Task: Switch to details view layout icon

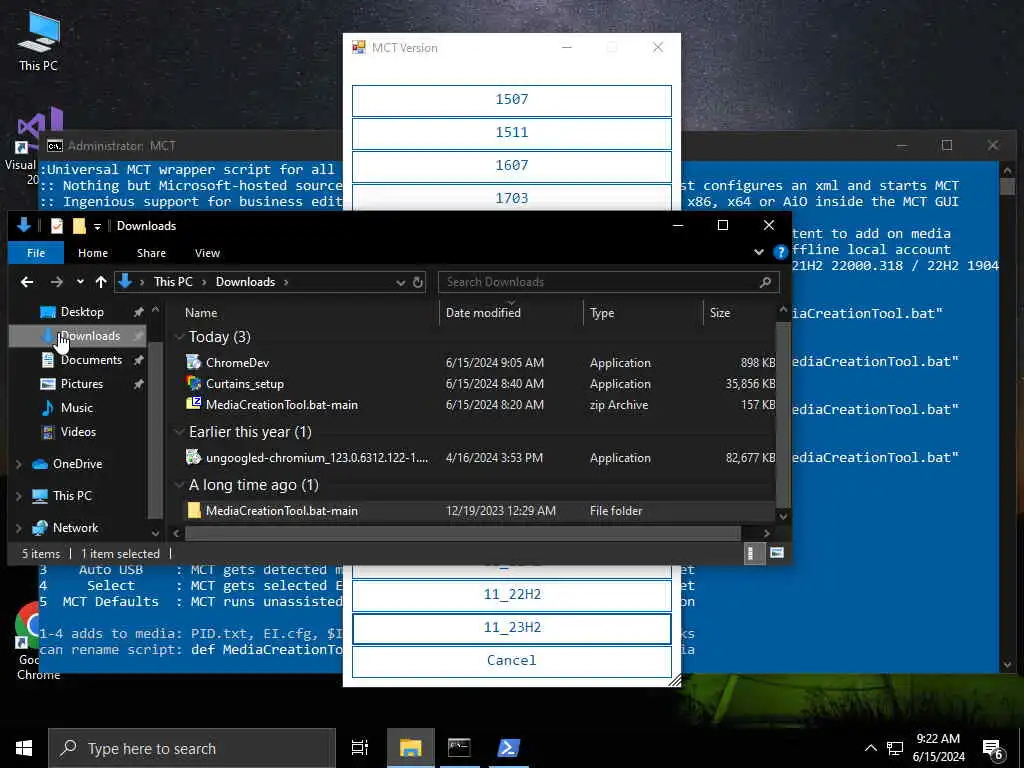Action: (754, 554)
